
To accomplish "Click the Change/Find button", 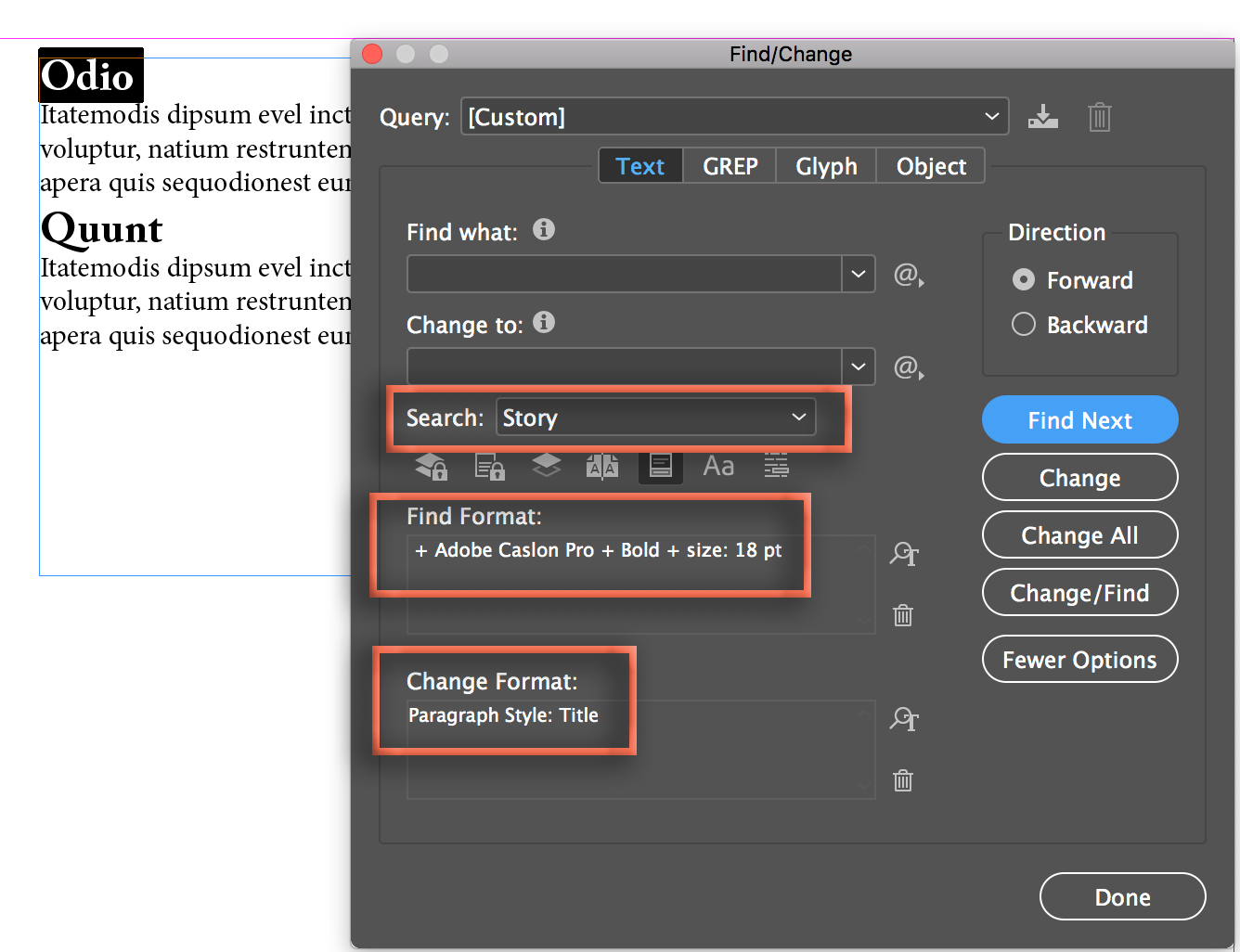I will point(1080,593).
